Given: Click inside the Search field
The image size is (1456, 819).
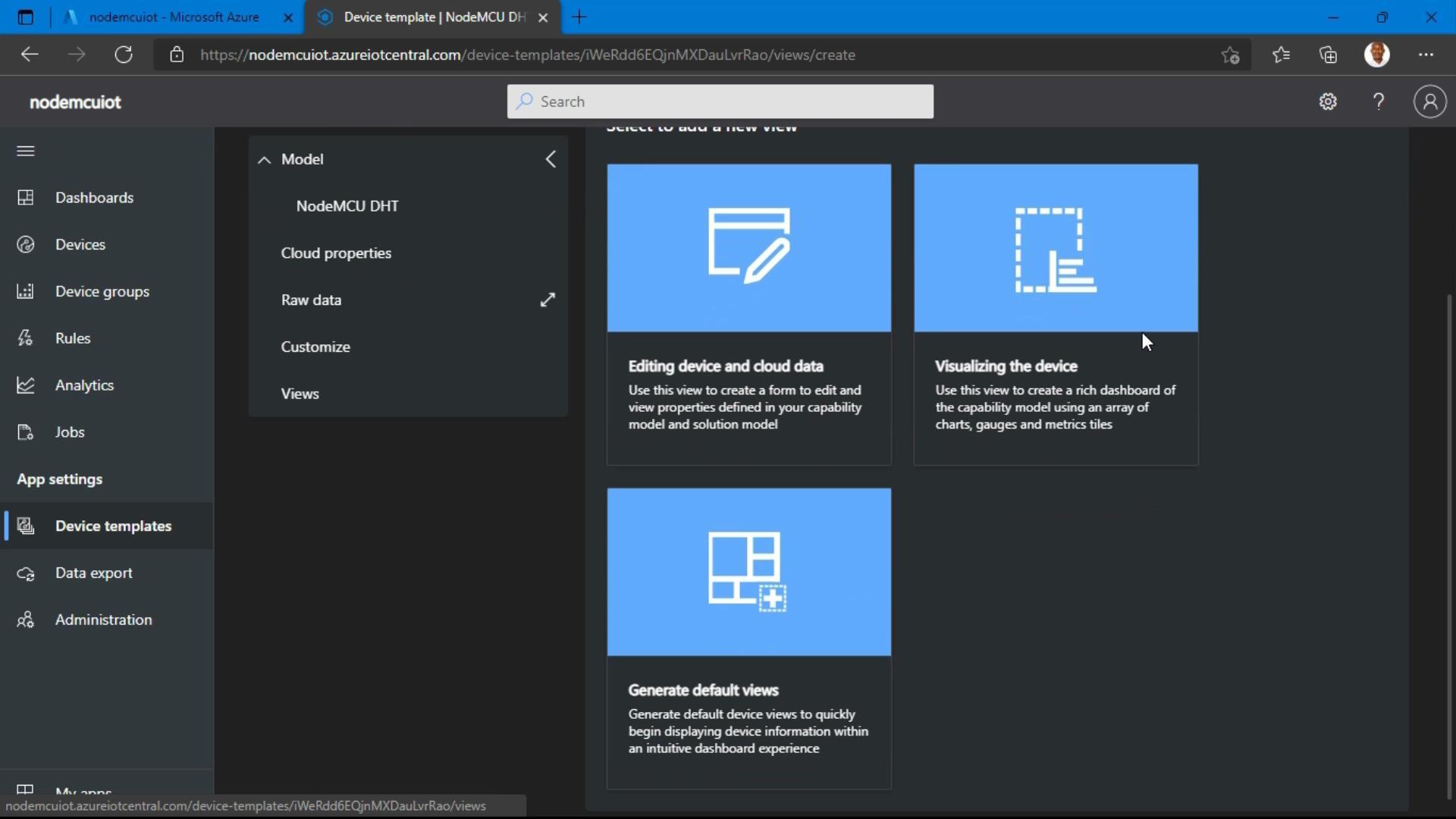Looking at the screenshot, I should click(x=720, y=102).
